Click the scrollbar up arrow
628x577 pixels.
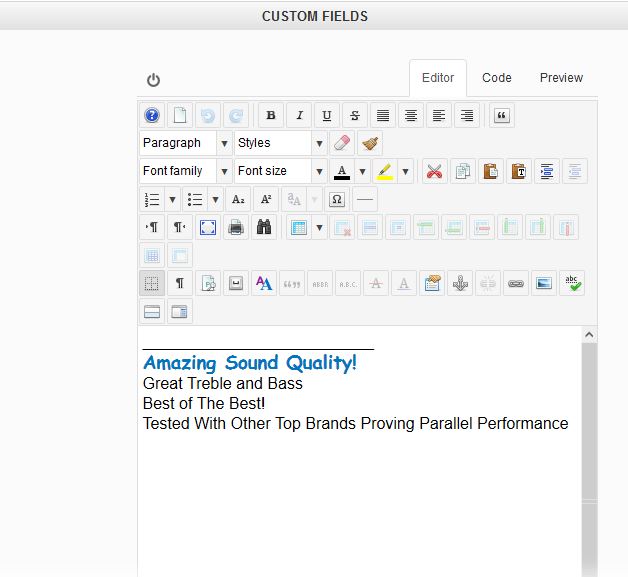589,335
